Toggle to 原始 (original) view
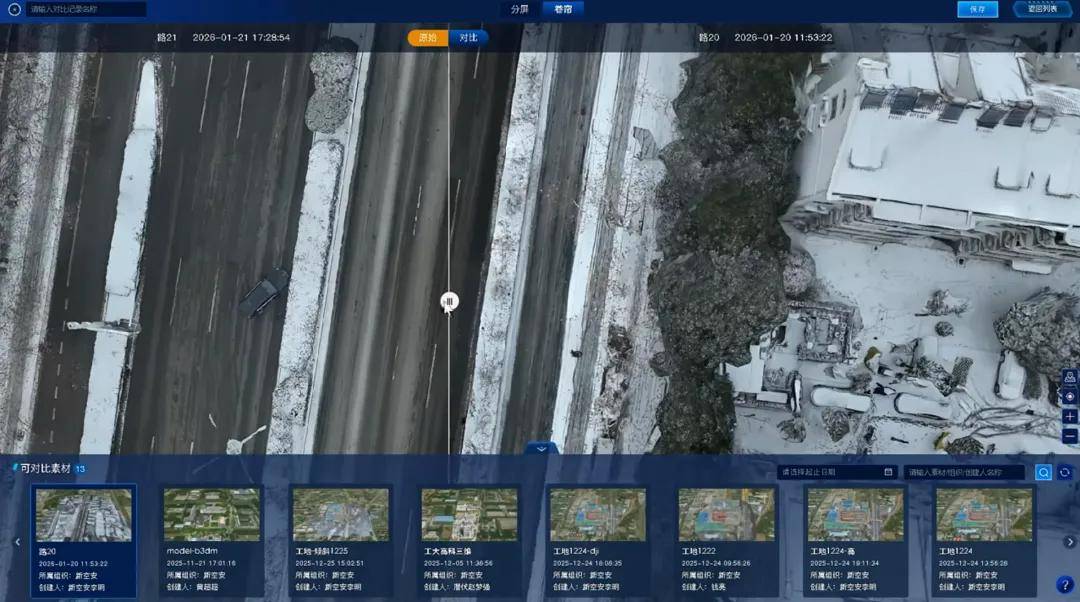 coord(427,38)
